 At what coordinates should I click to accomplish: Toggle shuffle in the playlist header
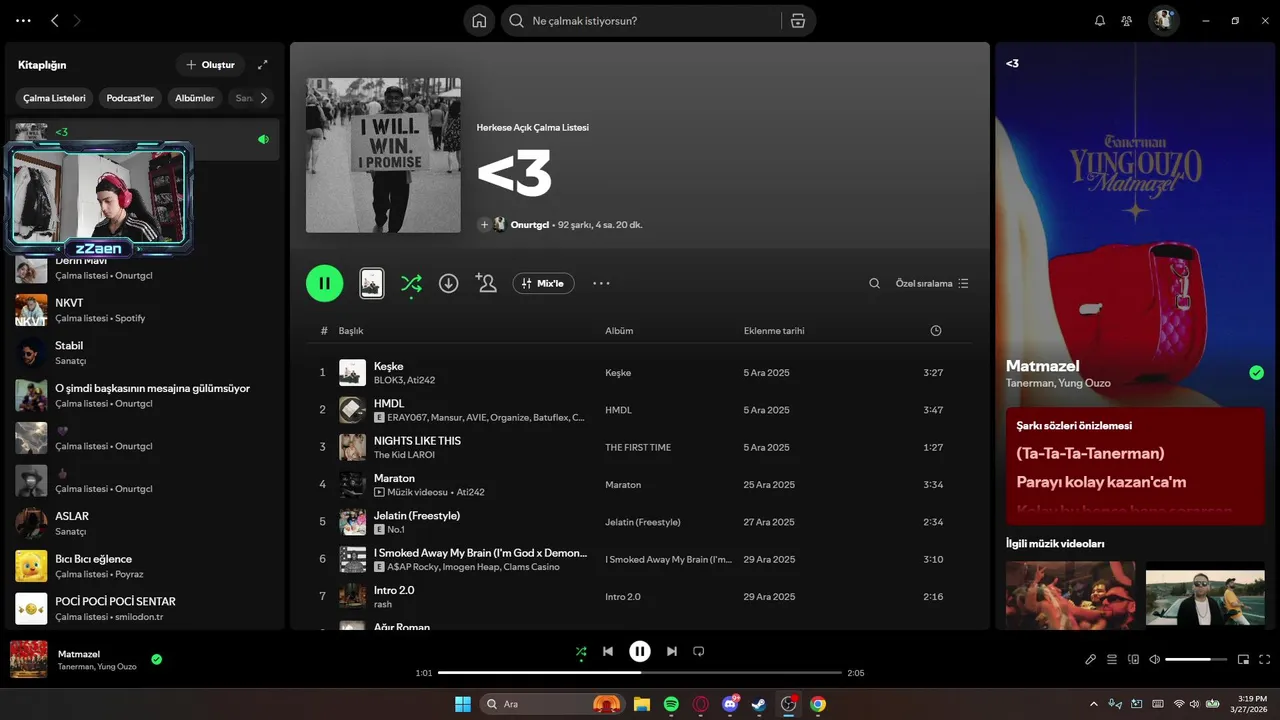[x=411, y=283]
